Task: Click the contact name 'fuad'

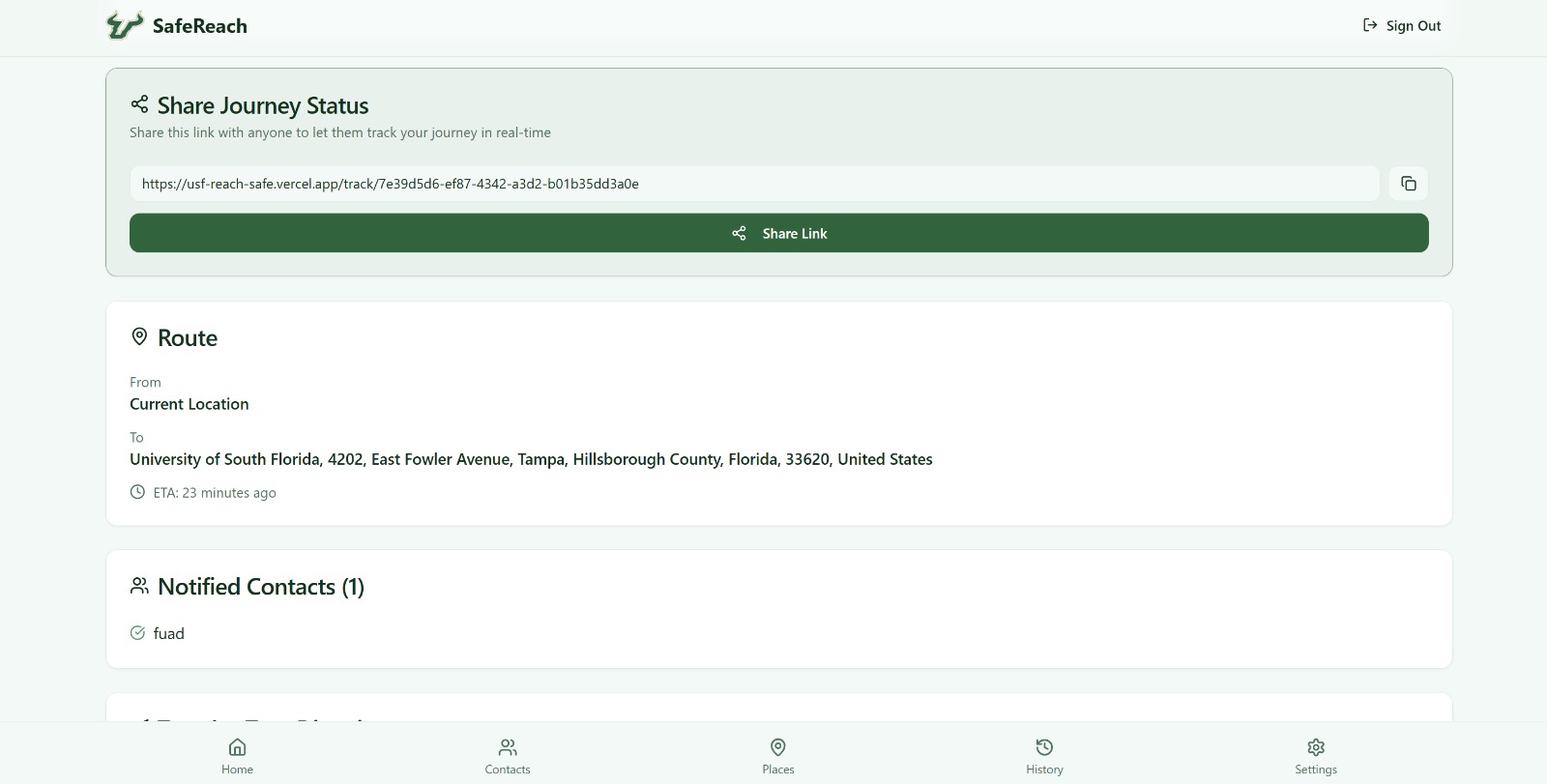Action: (x=168, y=633)
